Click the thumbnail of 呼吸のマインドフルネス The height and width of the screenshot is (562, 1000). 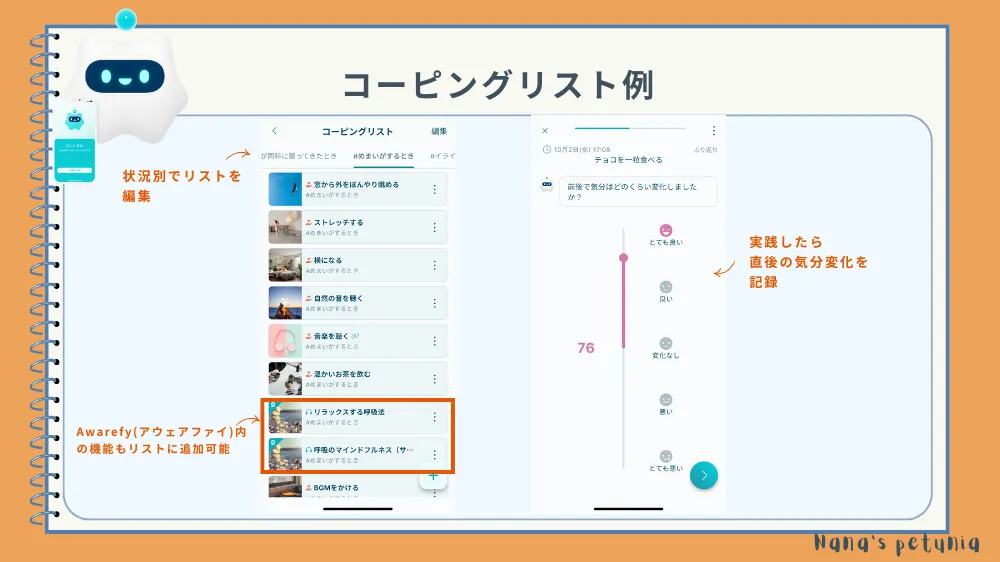285,454
